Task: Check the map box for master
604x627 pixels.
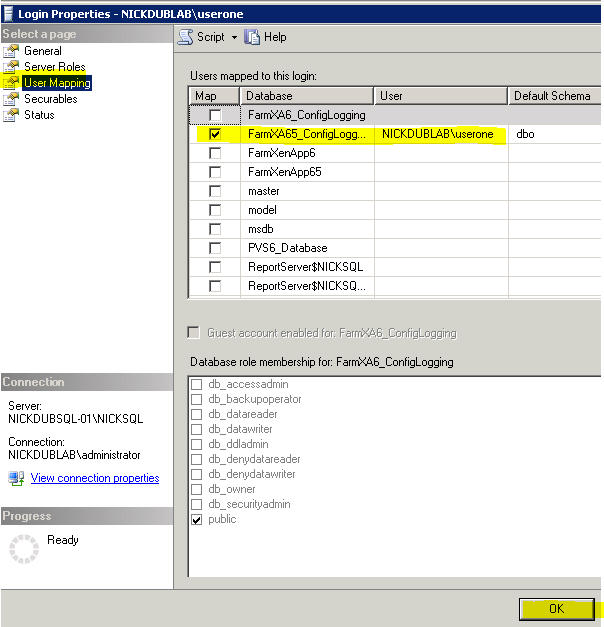Action: coord(215,191)
